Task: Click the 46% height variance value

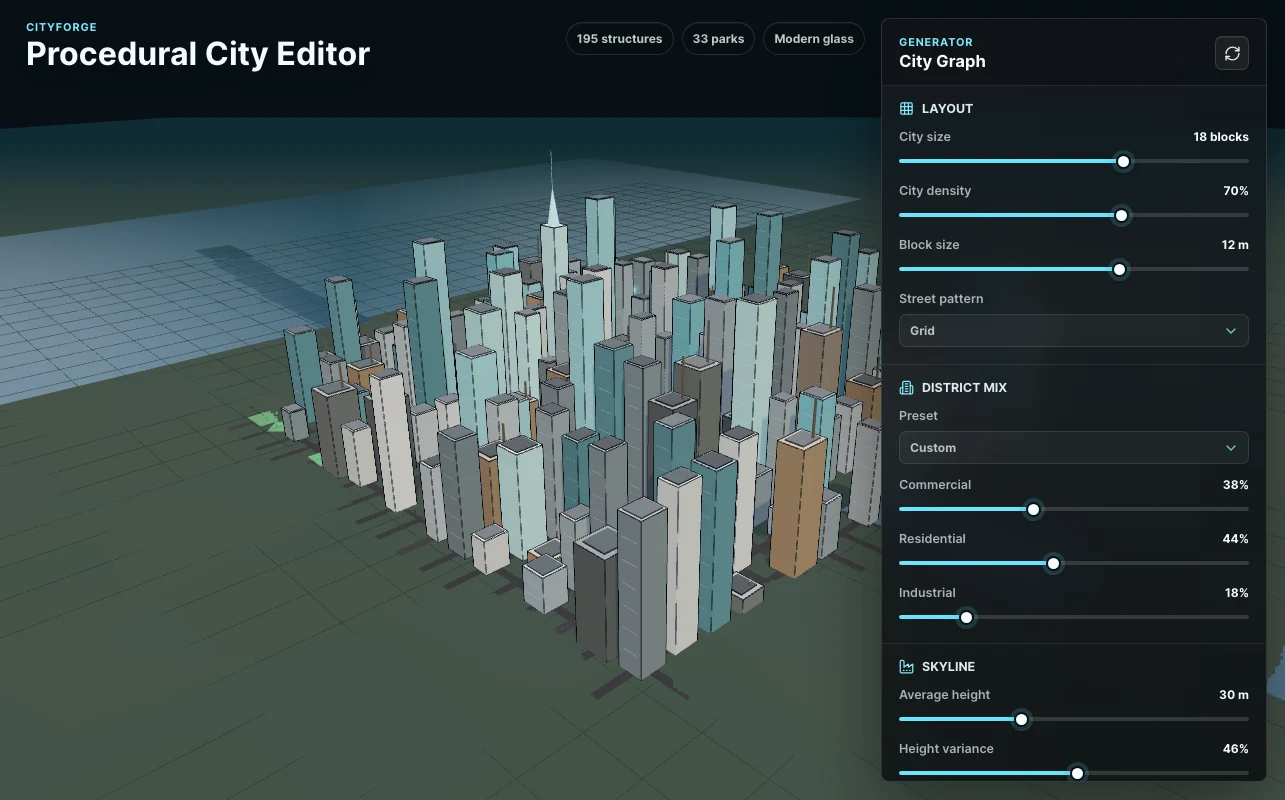Action: [x=1236, y=749]
